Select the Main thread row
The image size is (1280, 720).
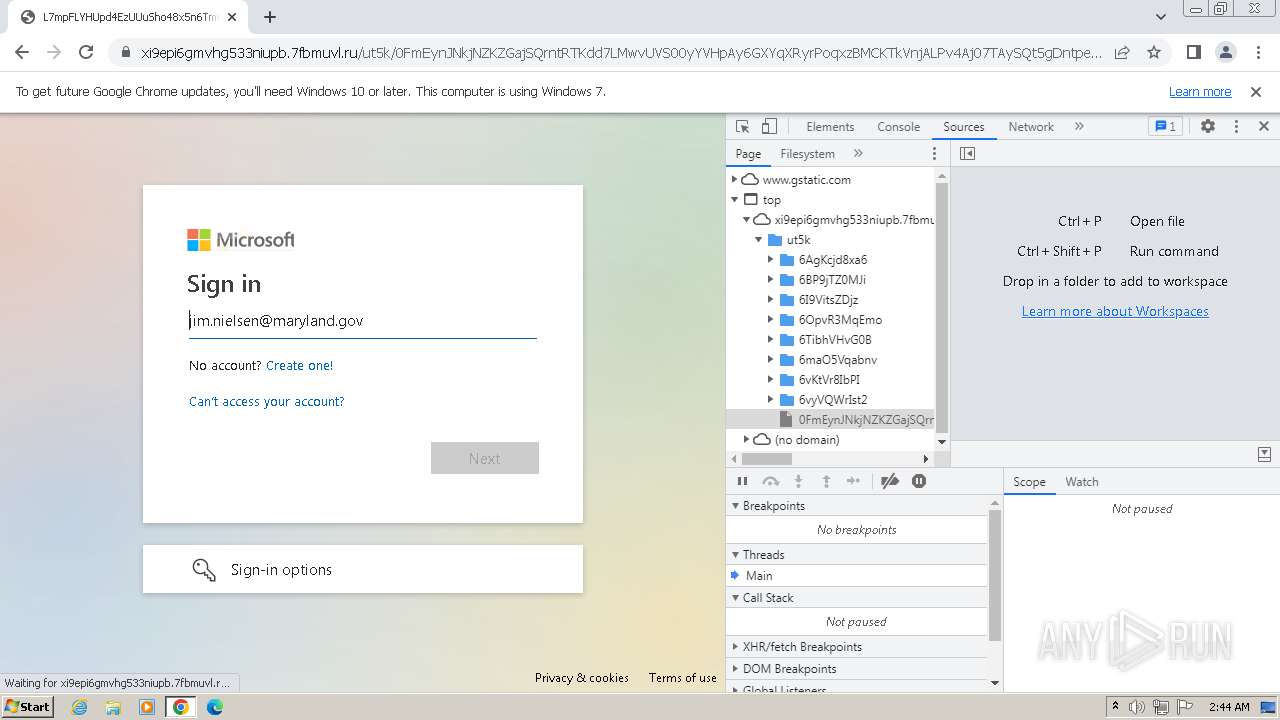click(857, 576)
